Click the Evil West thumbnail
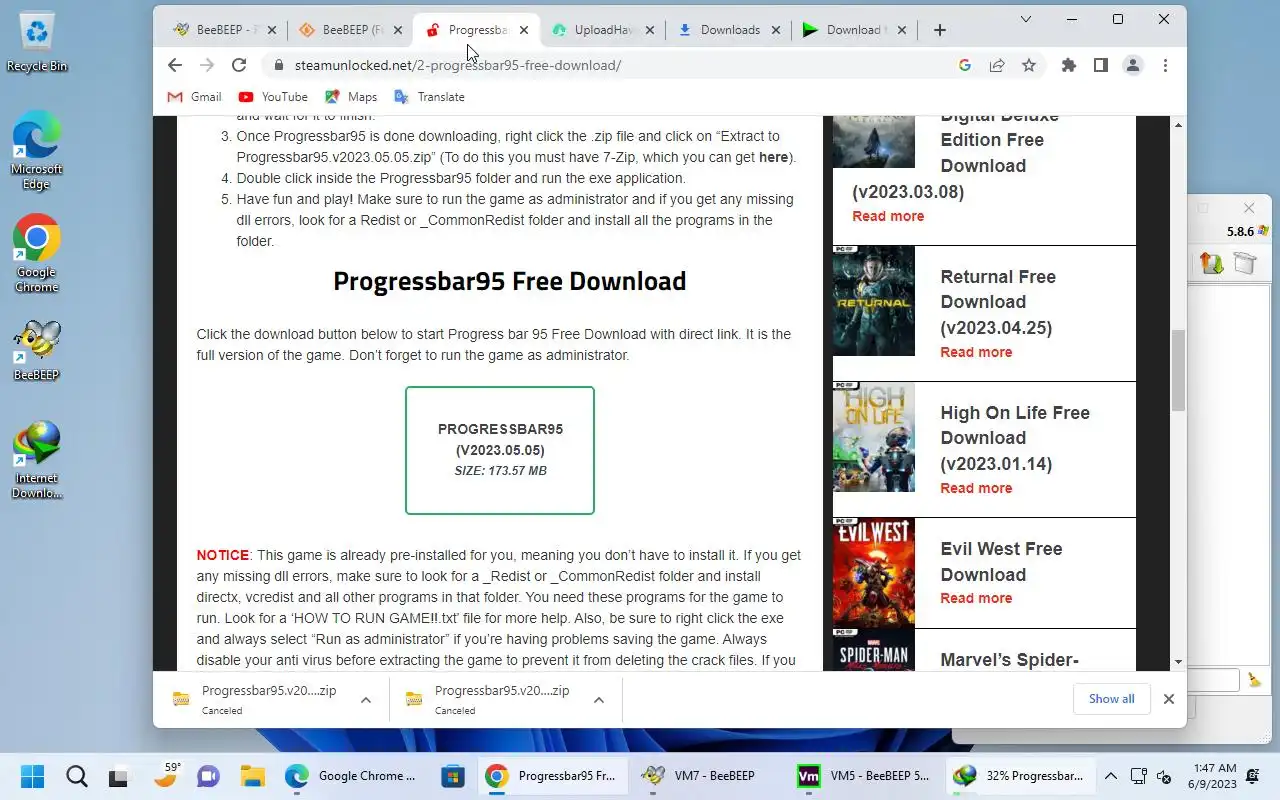1280x800 pixels. click(873, 573)
